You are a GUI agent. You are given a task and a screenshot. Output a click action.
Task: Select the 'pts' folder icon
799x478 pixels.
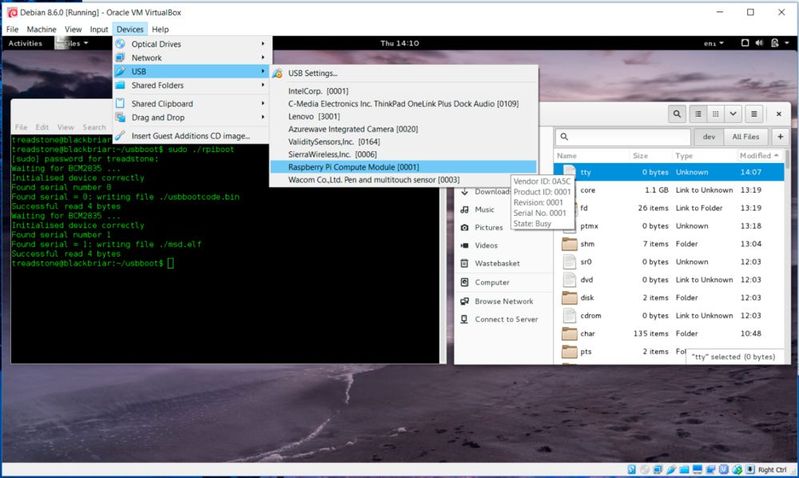pyautogui.click(x=569, y=352)
